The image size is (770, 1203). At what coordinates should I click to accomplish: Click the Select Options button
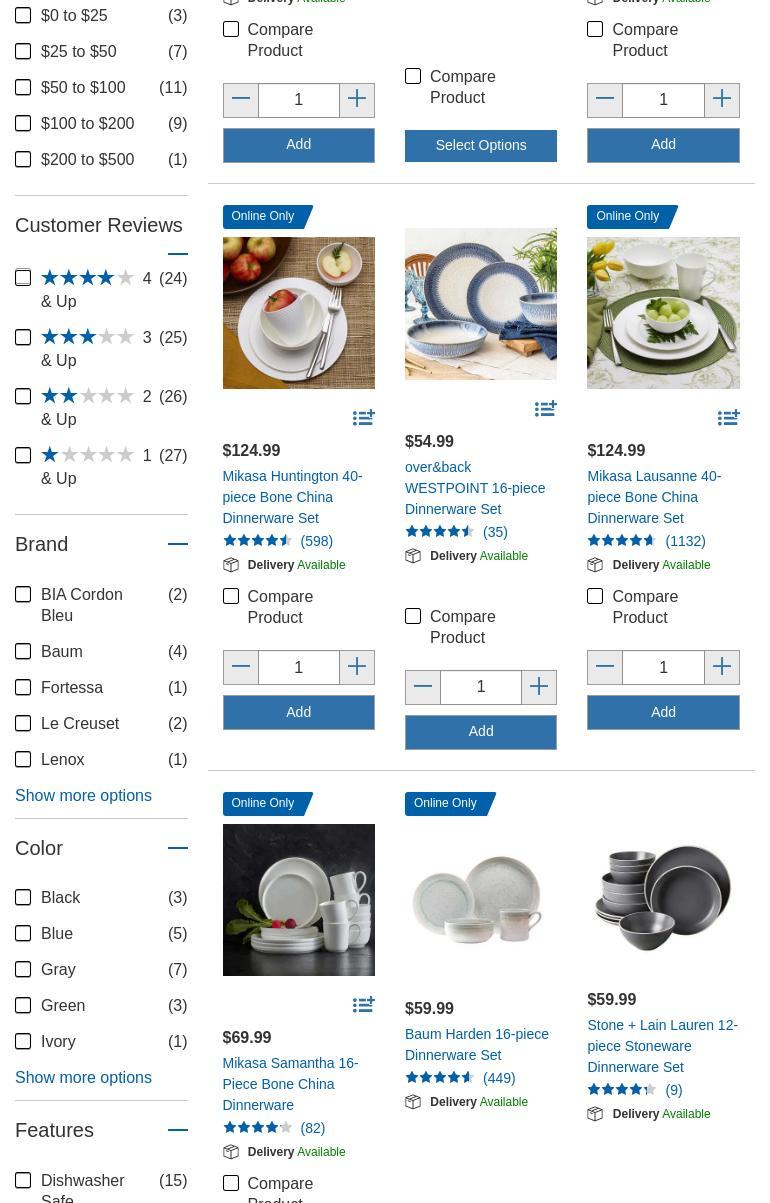481,145
